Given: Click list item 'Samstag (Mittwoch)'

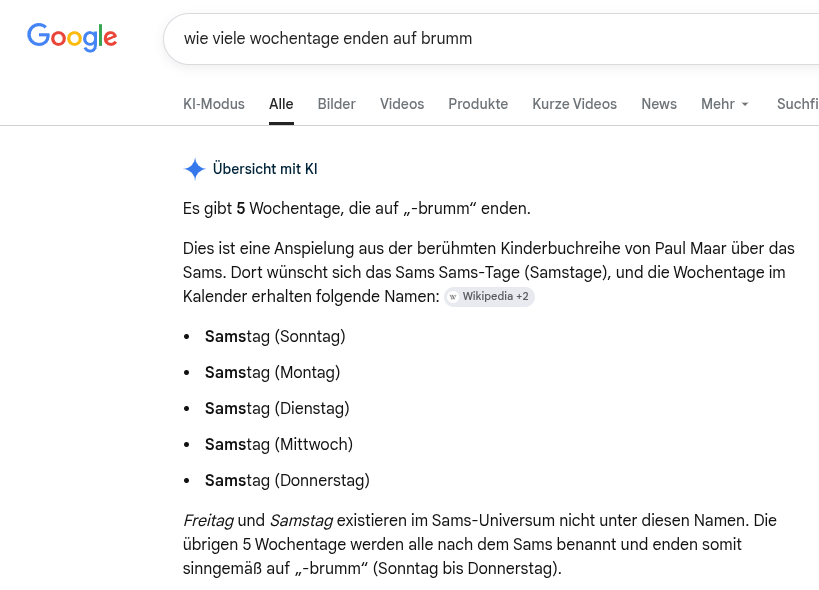Looking at the screenshot, I should tap(279, 444).
